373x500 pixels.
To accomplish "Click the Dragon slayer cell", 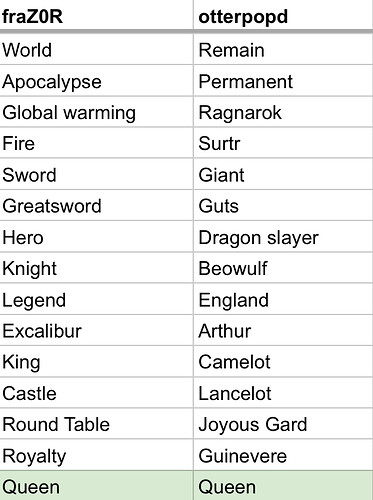I will pyautogui.click(x=283, y=237).
